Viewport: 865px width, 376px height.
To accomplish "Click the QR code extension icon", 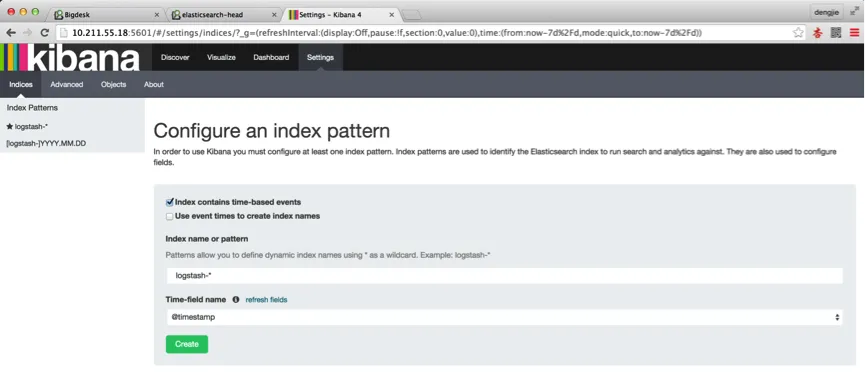I will tap(836, 33).
